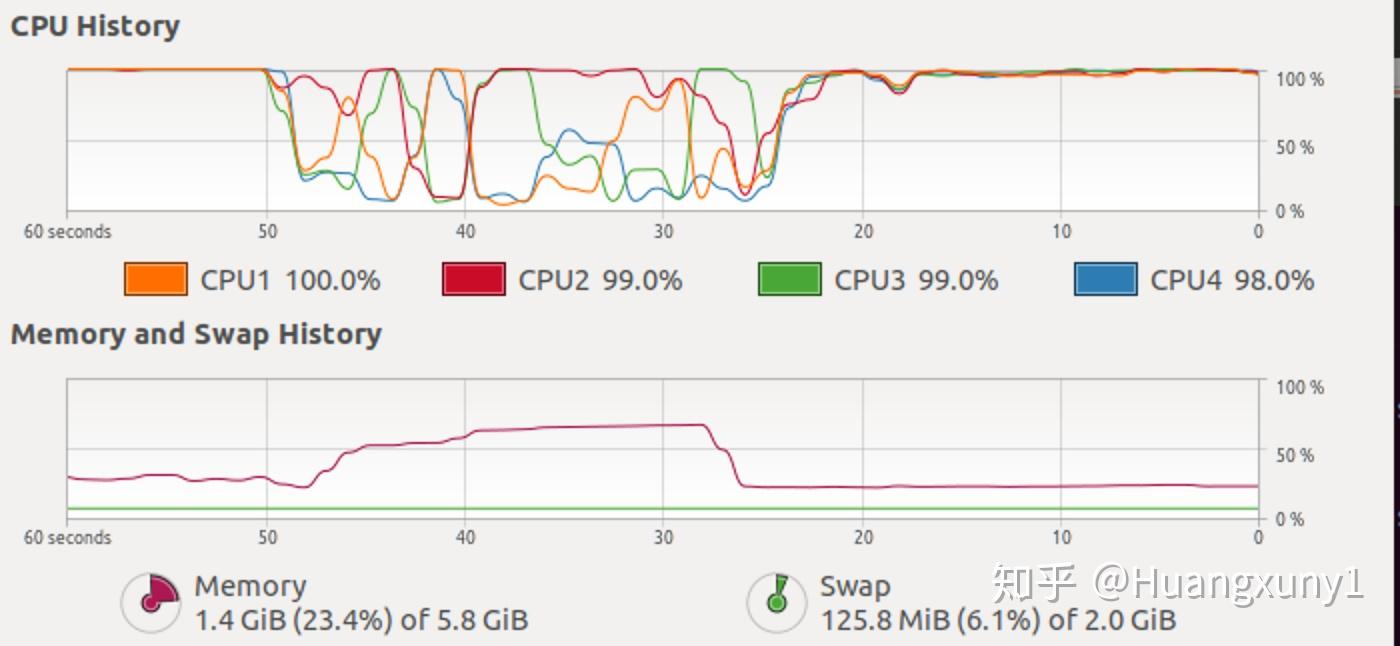1400x646 pixels.
Task: Click the Swap 125.8 MiB usage text
Action: [998, 621]
